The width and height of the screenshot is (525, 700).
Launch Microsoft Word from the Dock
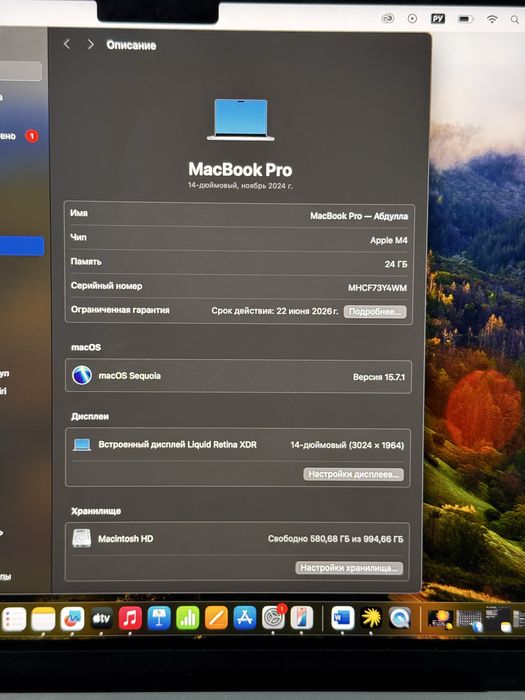(x=343, y=618)
